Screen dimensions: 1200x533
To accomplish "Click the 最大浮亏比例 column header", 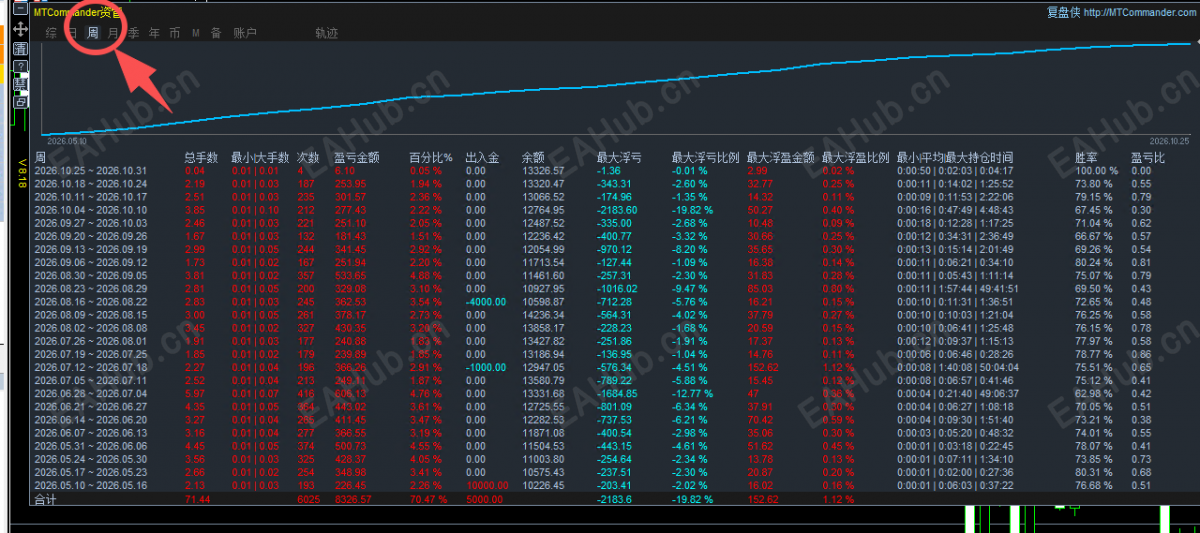I will [x=706, y=158].
